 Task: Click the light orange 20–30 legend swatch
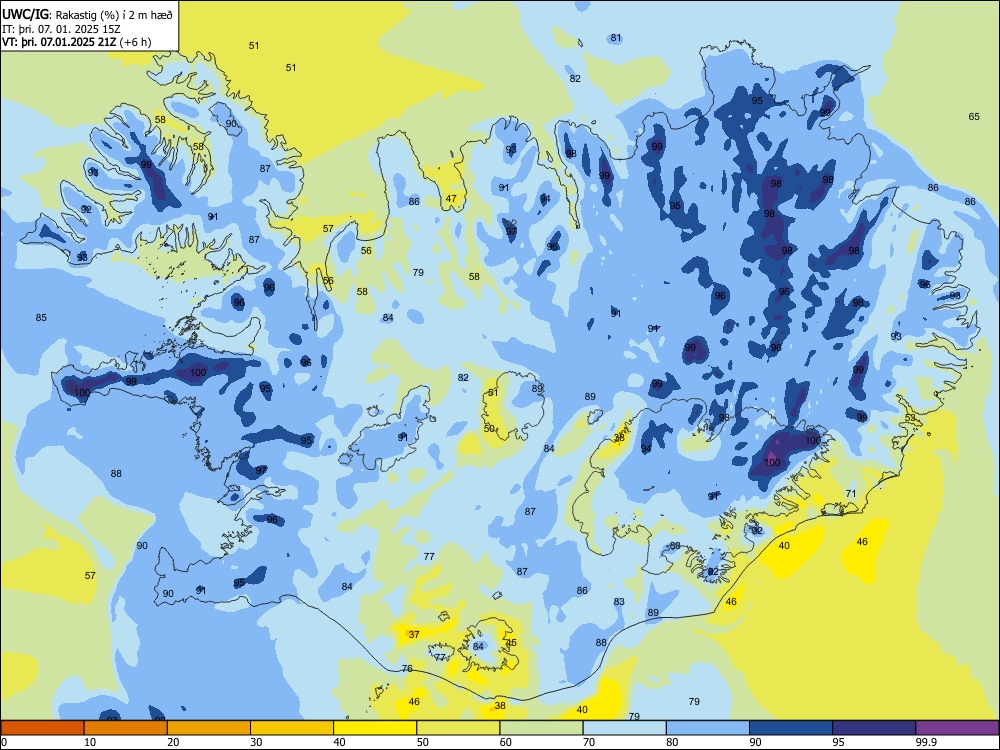point(209,728)
